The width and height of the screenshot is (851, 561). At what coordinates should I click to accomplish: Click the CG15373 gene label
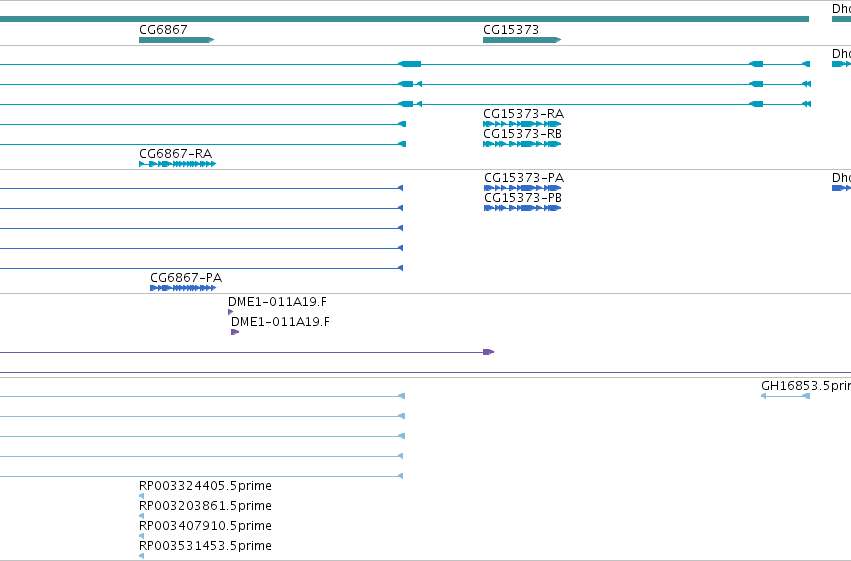pyautogui.click(x=511, y=29)
